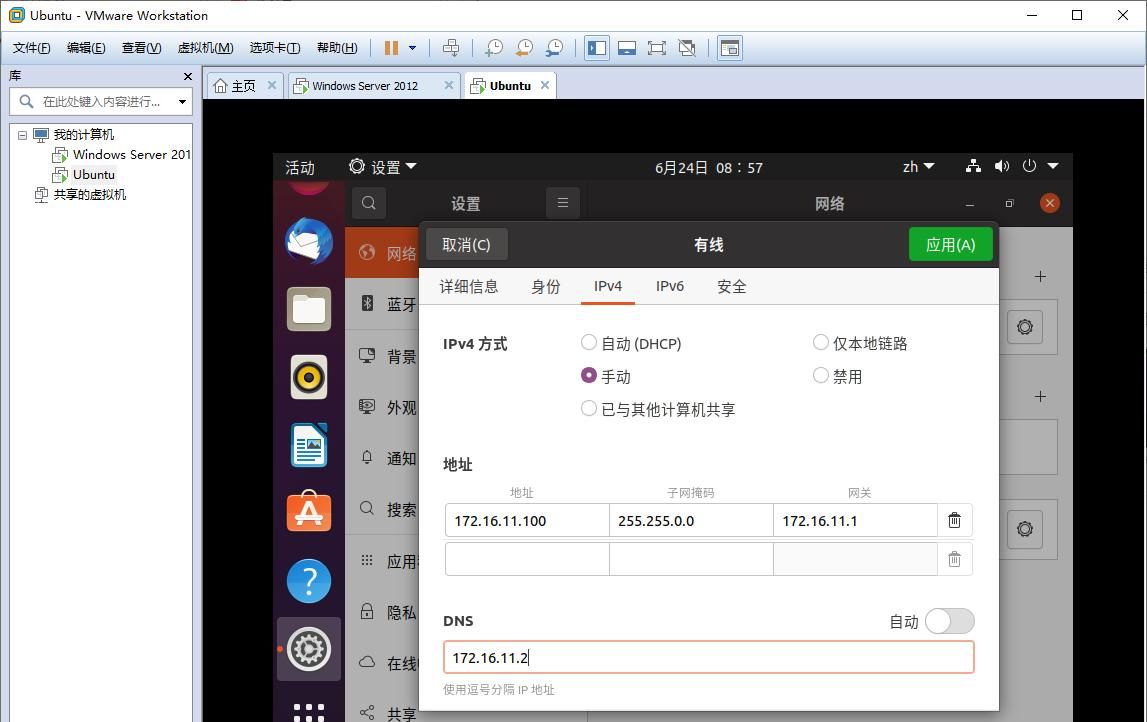Take a snapshot of the virtual machine
The width and height of the screenshot is (1147, 722).
point(493,47)
